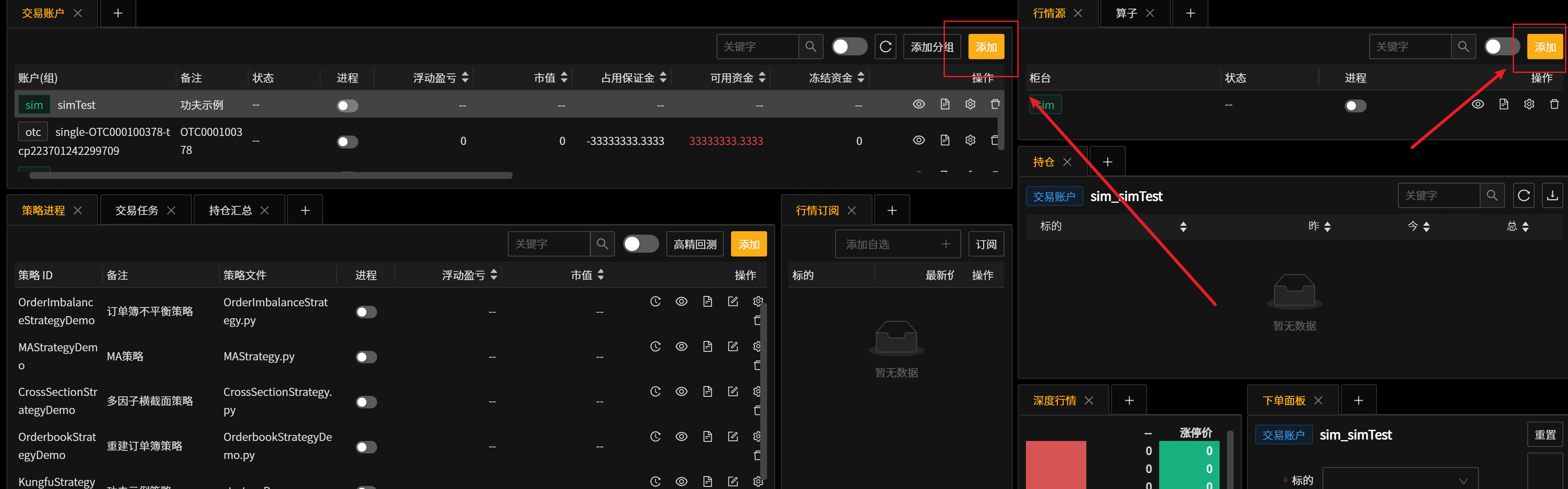Sort positions by 标的 column

(1183, 226)
